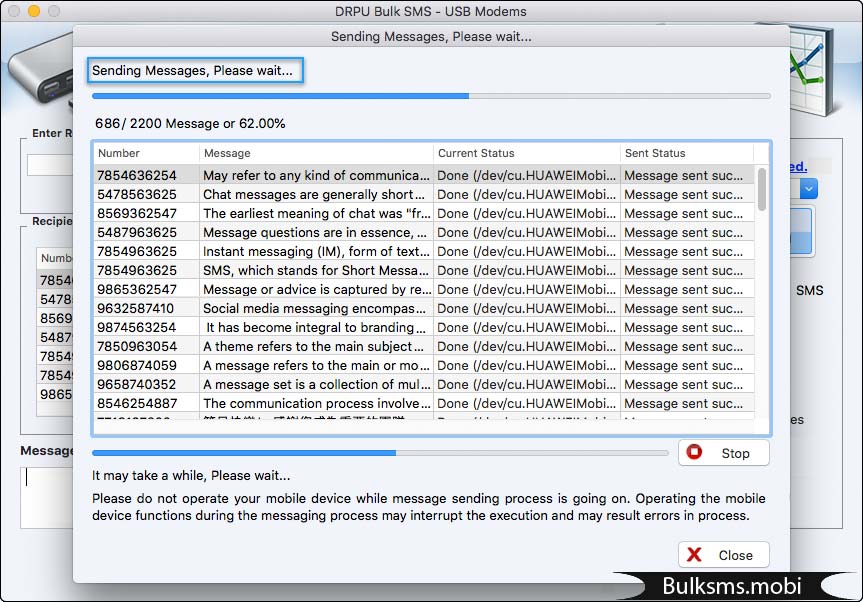This screenshot has width=863, height=602.
Task: Select row with number 9658740352
Action: point(424,384)
